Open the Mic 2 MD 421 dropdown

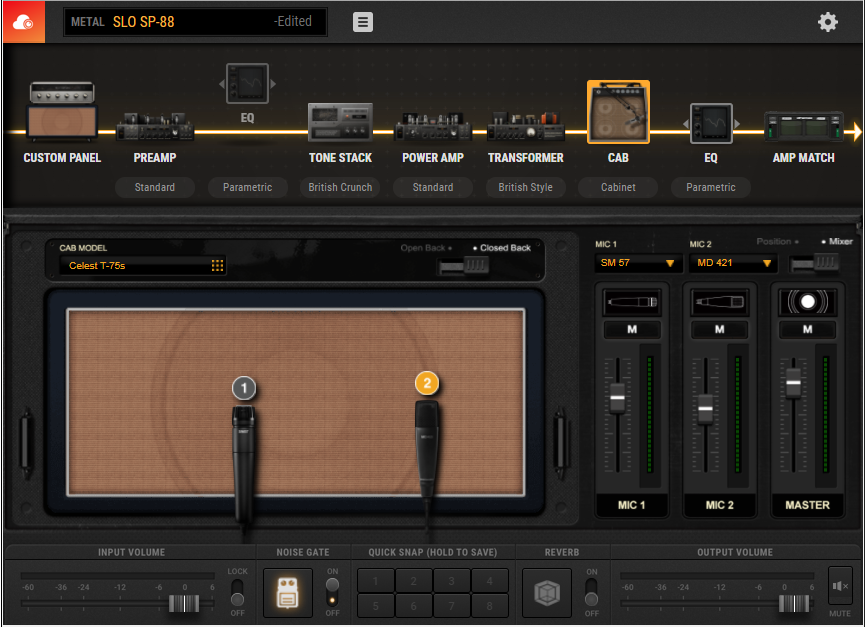tap(733, 263)
